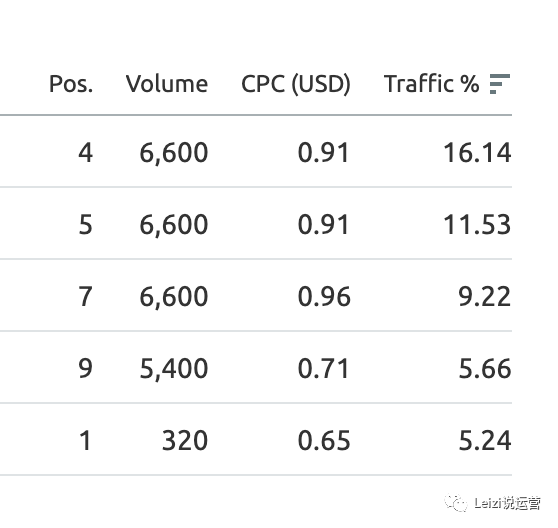Click the 0.71 CPC value

pos(323,368)
